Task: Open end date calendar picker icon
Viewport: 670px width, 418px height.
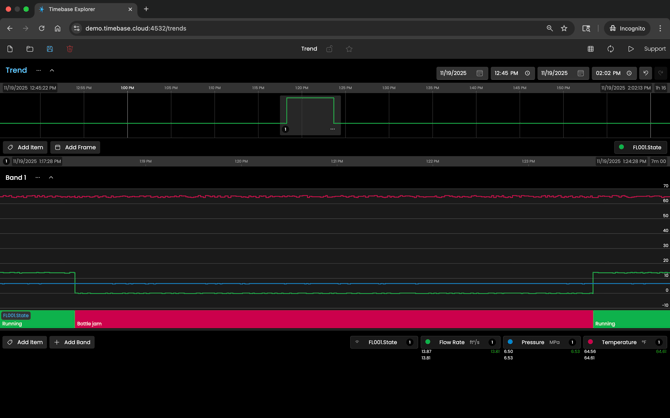Action: click(x=580, y=73)
